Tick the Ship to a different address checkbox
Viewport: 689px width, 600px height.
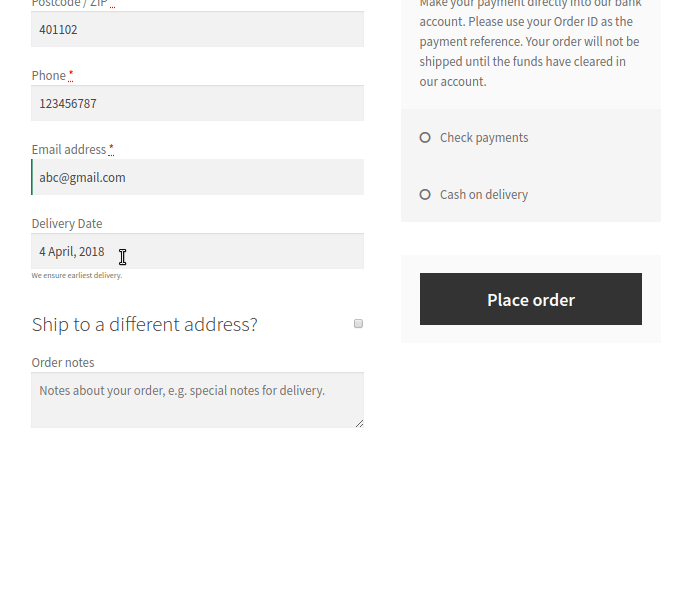tap(358, 324)
